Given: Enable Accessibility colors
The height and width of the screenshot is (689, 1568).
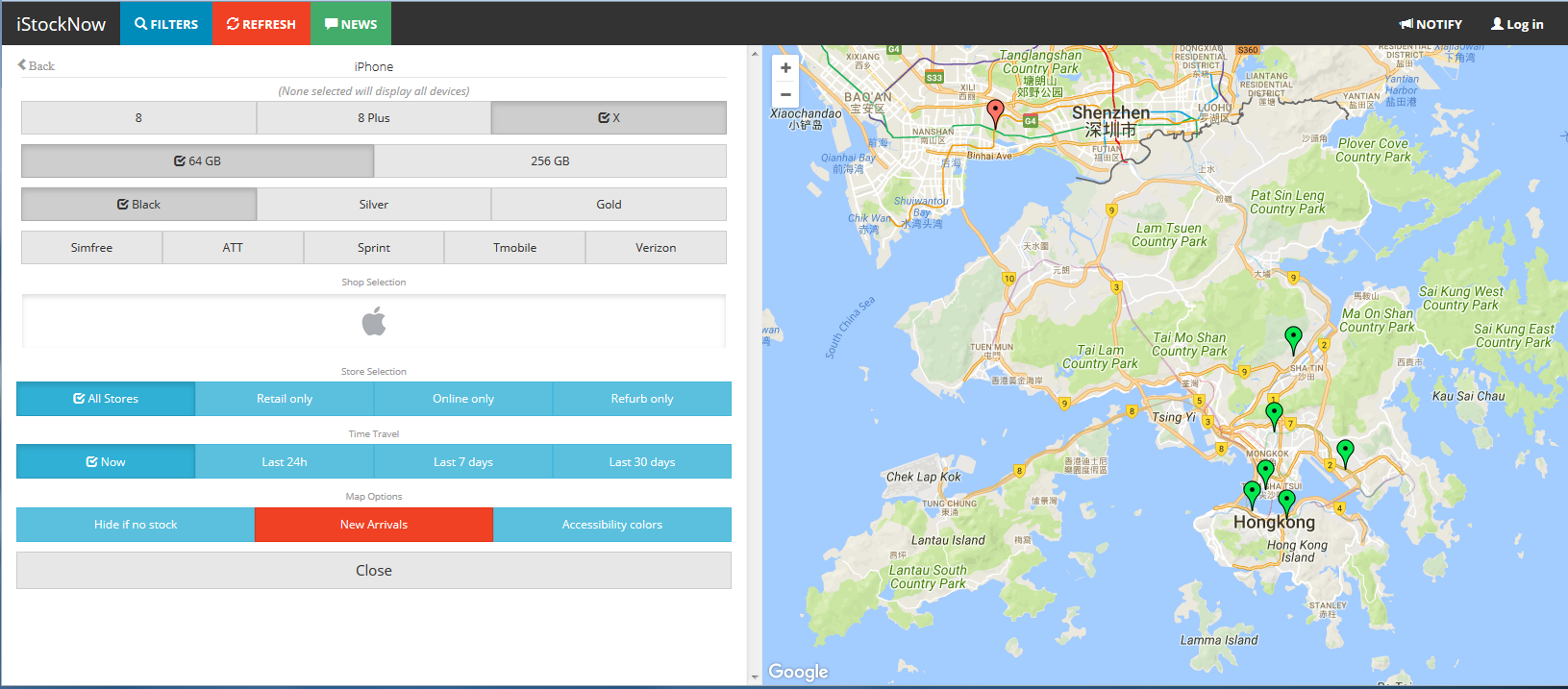Looking at the screenshot, I should [x=612, y=525].
